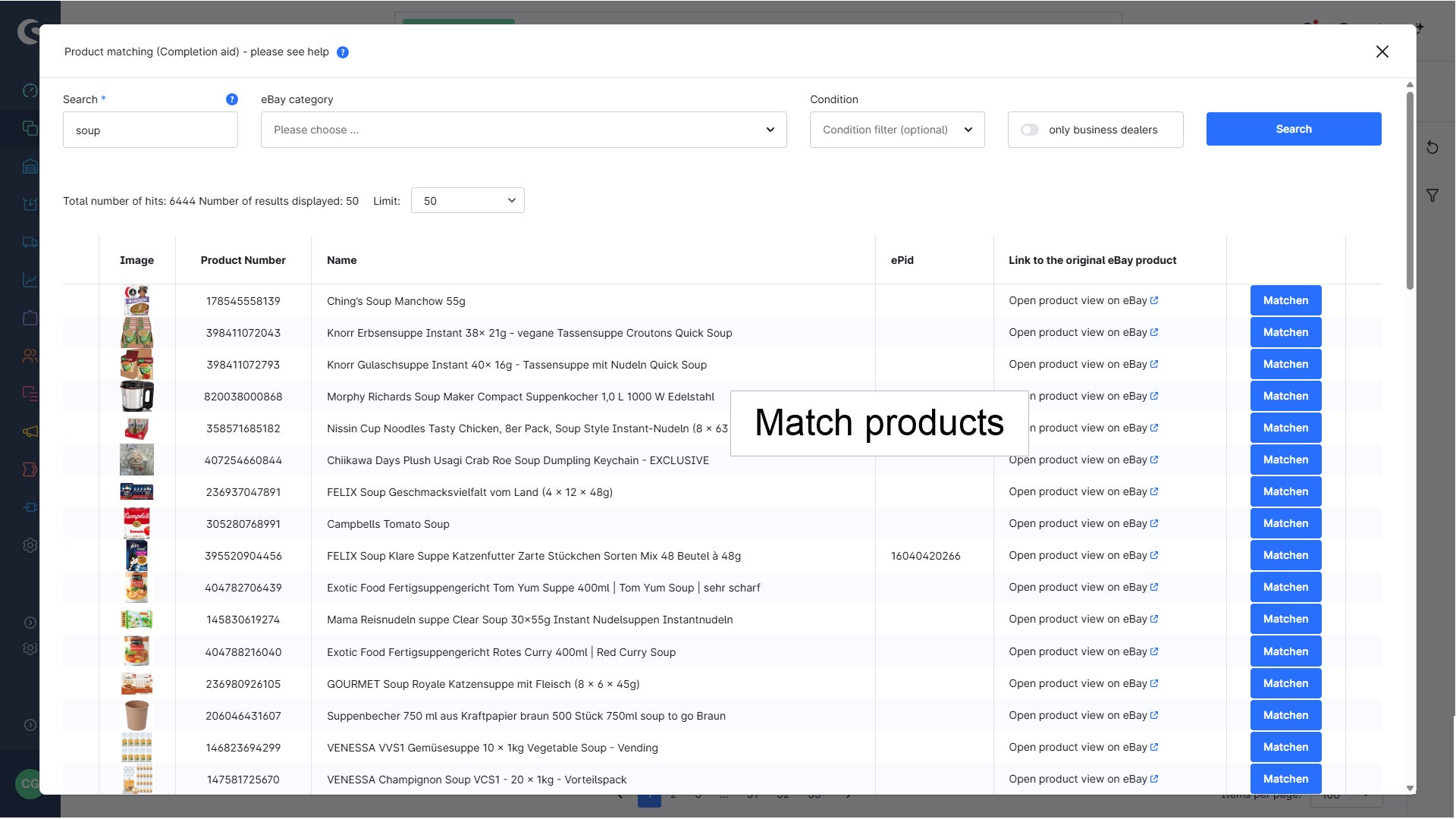Open the delivery truck icon in sidebar
Viewport: 1456px width, 819px height.
[30, 242]
